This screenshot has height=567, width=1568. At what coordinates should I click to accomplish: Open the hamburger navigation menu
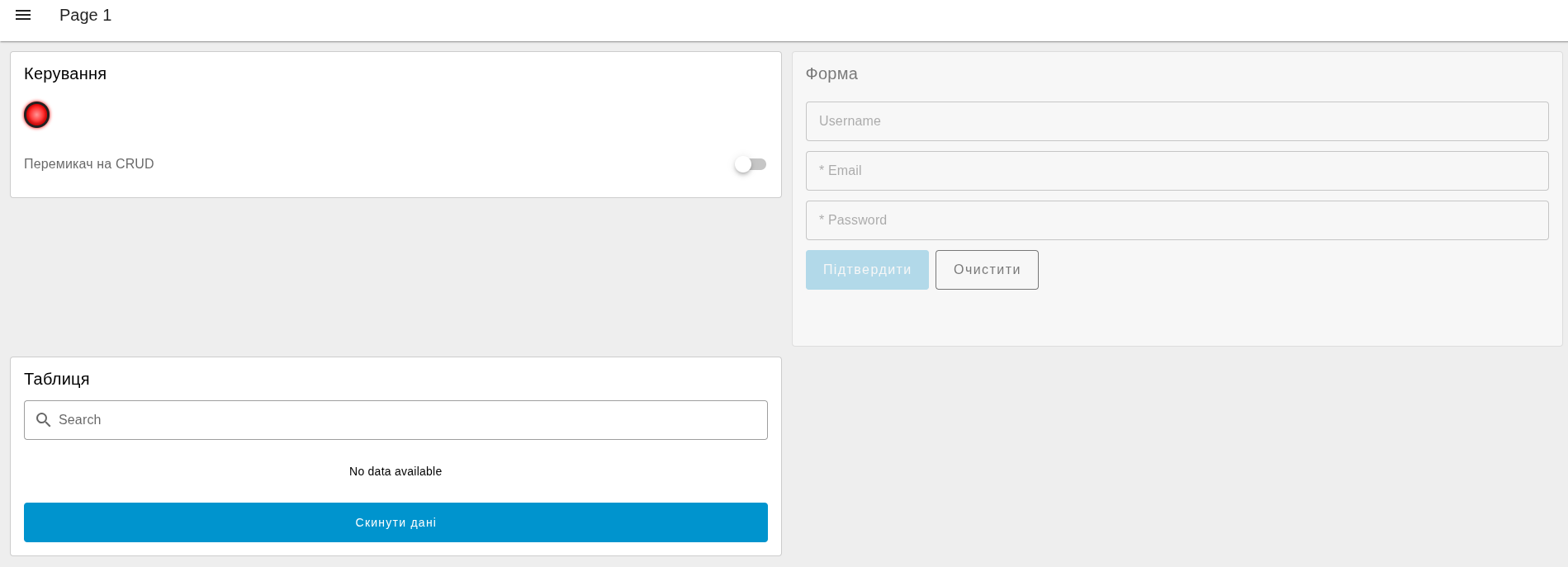tap(23, 15)
